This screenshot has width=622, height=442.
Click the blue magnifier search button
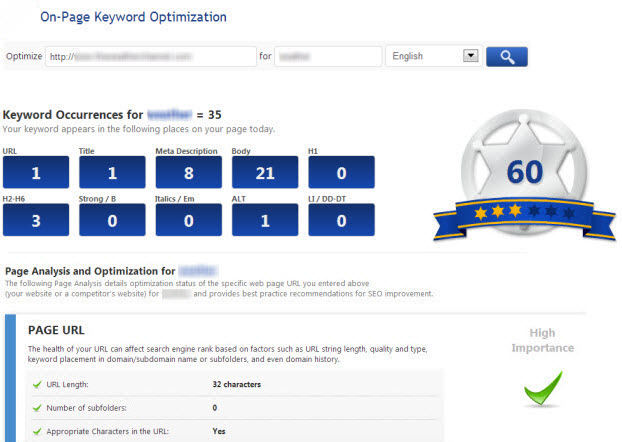coord(506,56)
